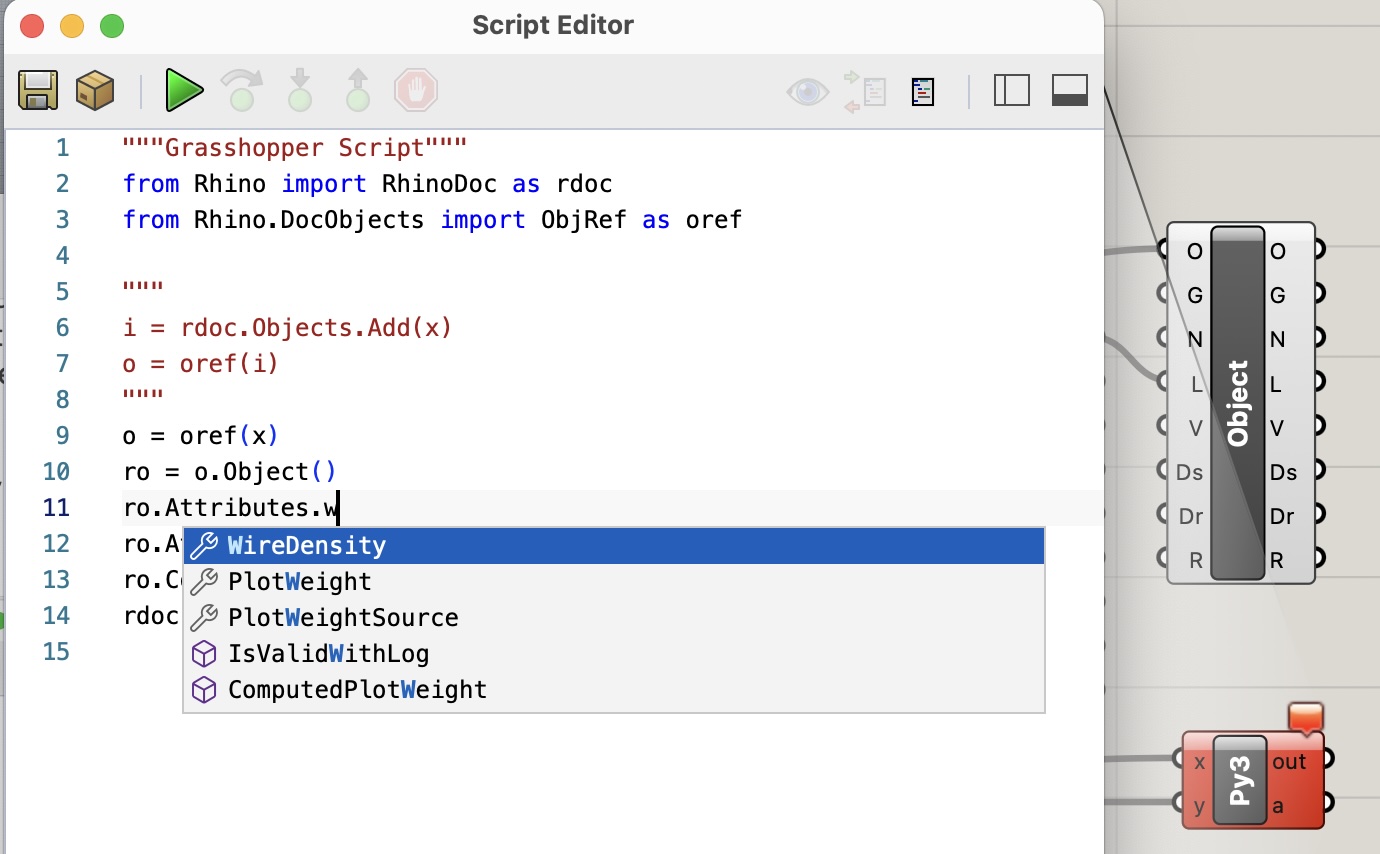This screenshot has width=1380, height=854.
Task: Toggle the side panel layout button
Action: pyautogui.click(x=1012, y=91)
